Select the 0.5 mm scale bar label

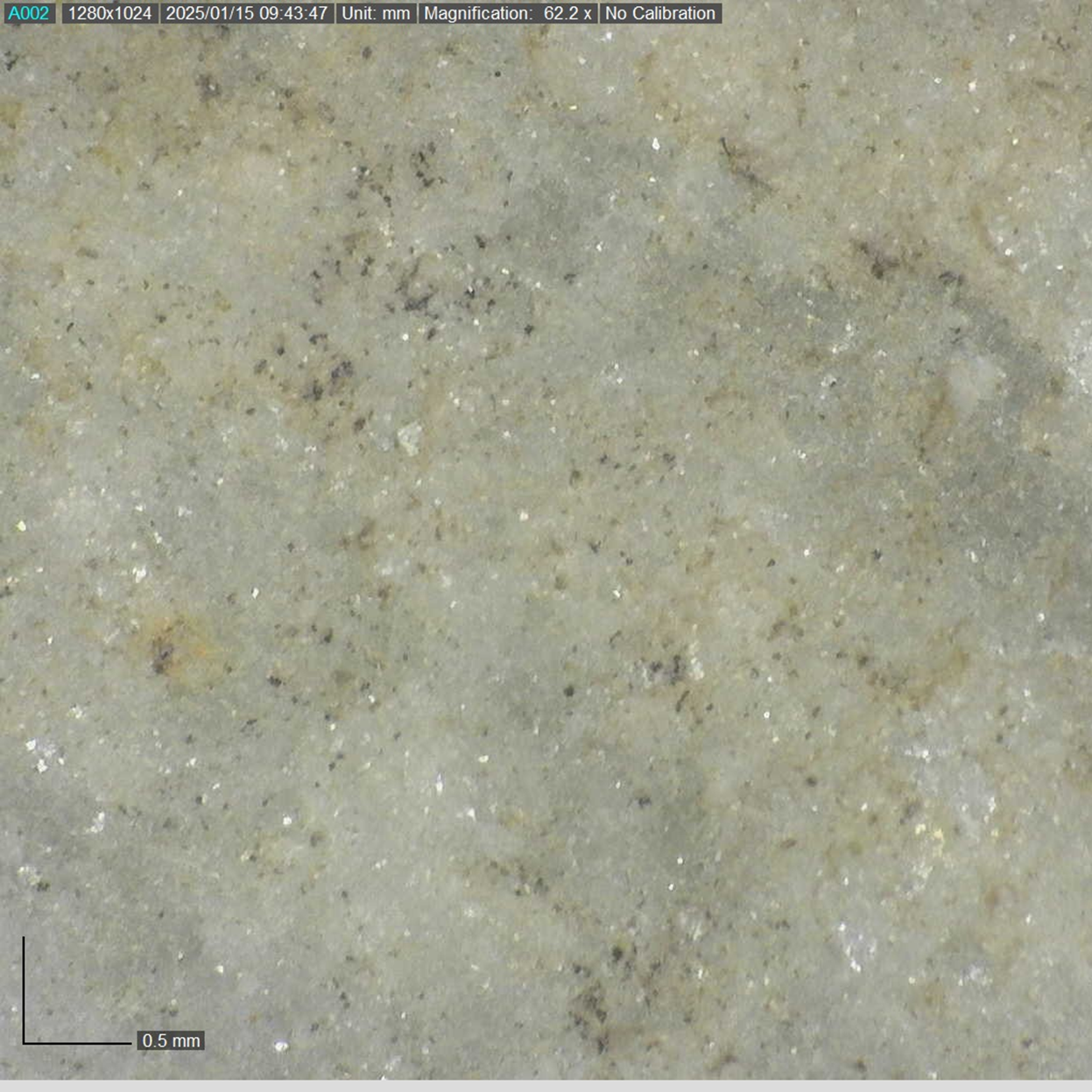coord(171,1040)
